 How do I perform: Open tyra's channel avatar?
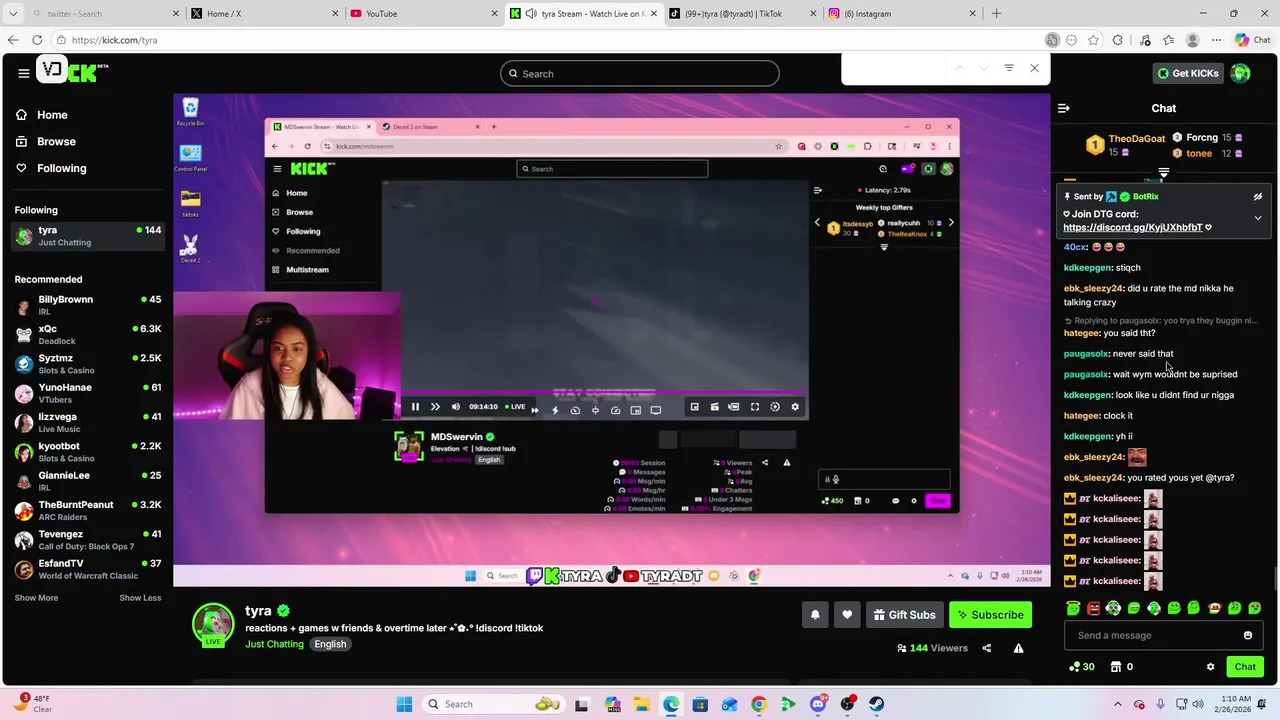click(x=213, y=624)
